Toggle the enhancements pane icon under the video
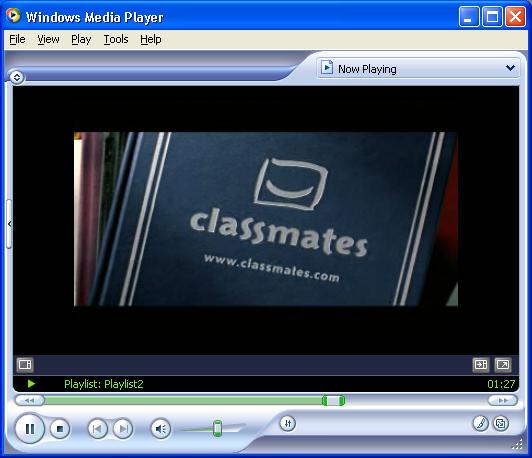Image resolution: width=532 pixels, height=458 pixels. [x=25, y=365]
